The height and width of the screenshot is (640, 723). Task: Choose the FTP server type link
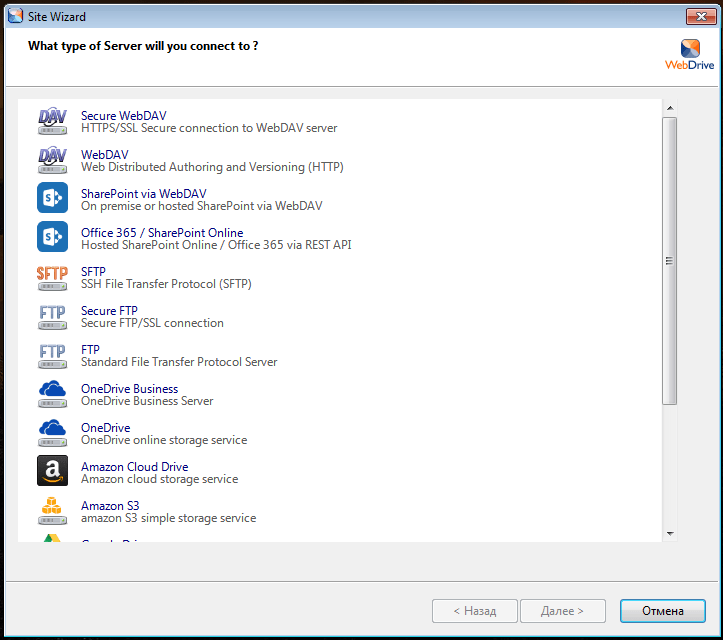[90, 350]
